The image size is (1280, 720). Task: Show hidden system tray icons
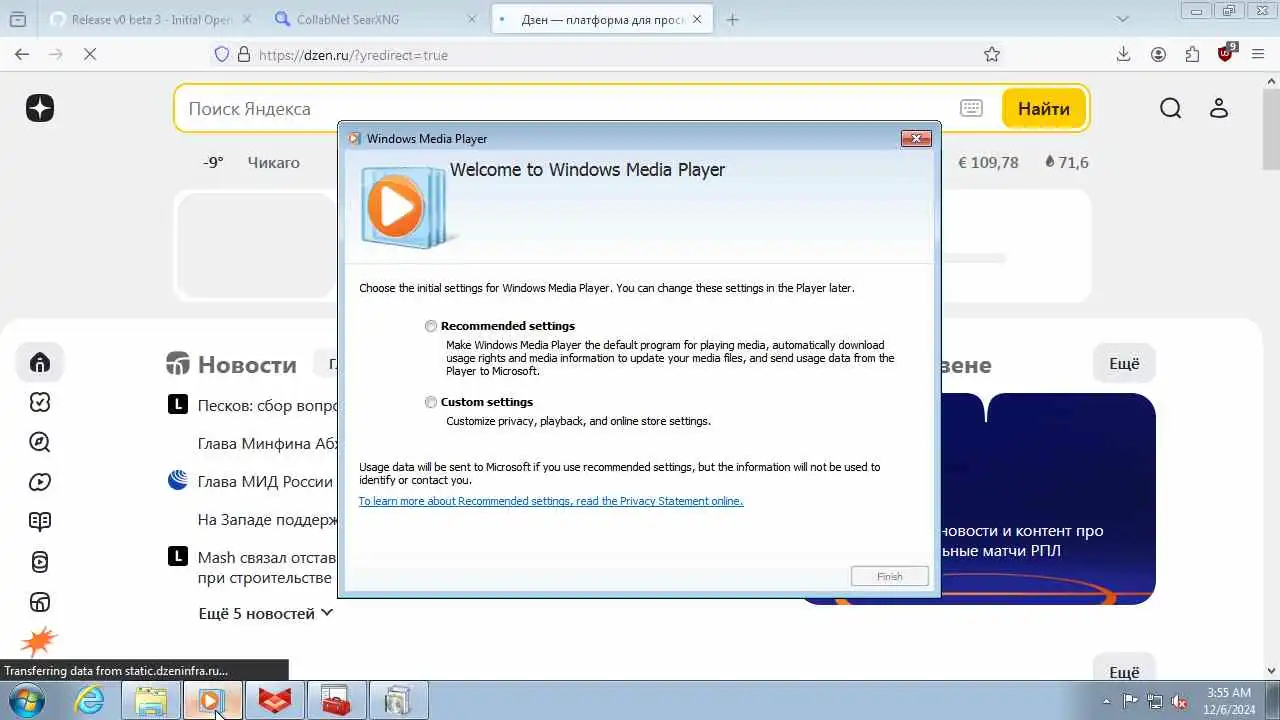click(x=1106, y=701)
